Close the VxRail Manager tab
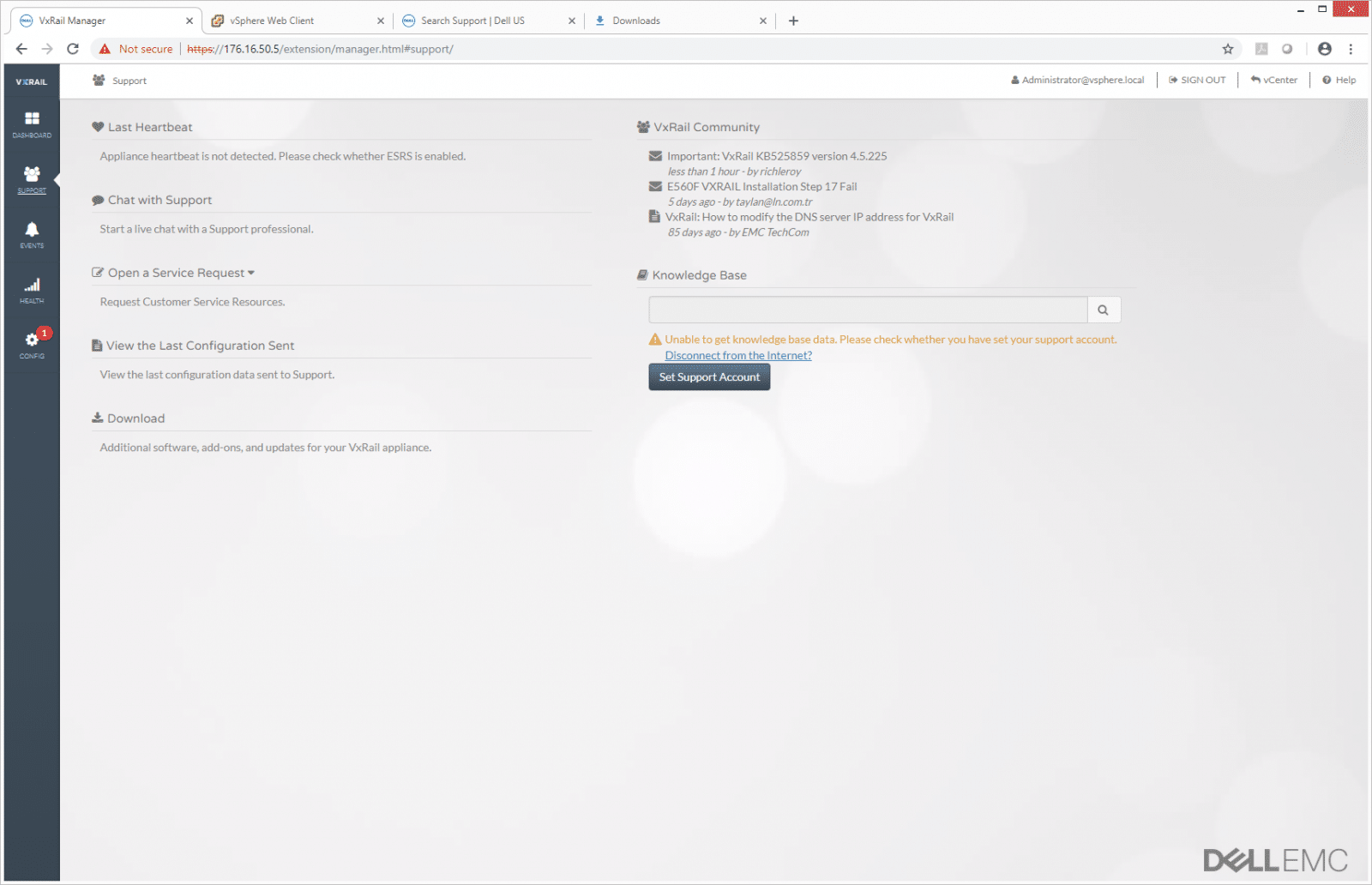This screenshot has width=1372, height=885. pyautogui.click(x=190, y=21)
